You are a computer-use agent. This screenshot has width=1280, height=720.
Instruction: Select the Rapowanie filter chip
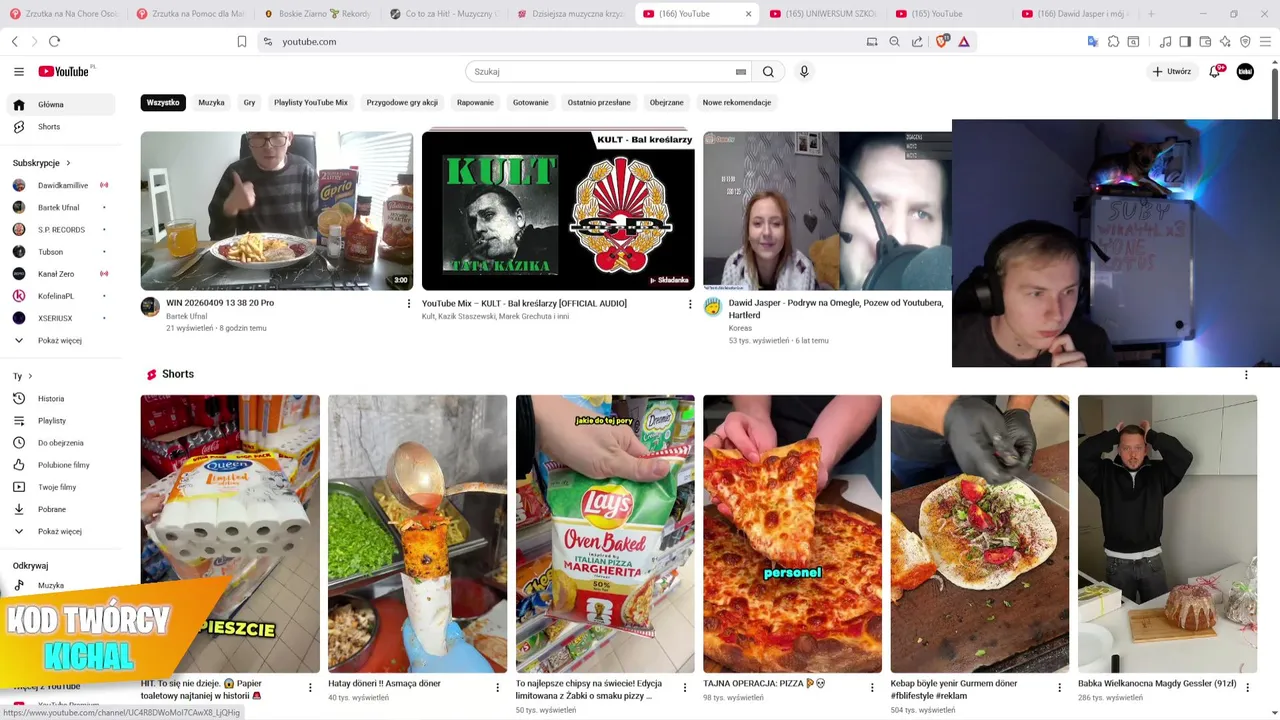[475, 102]
